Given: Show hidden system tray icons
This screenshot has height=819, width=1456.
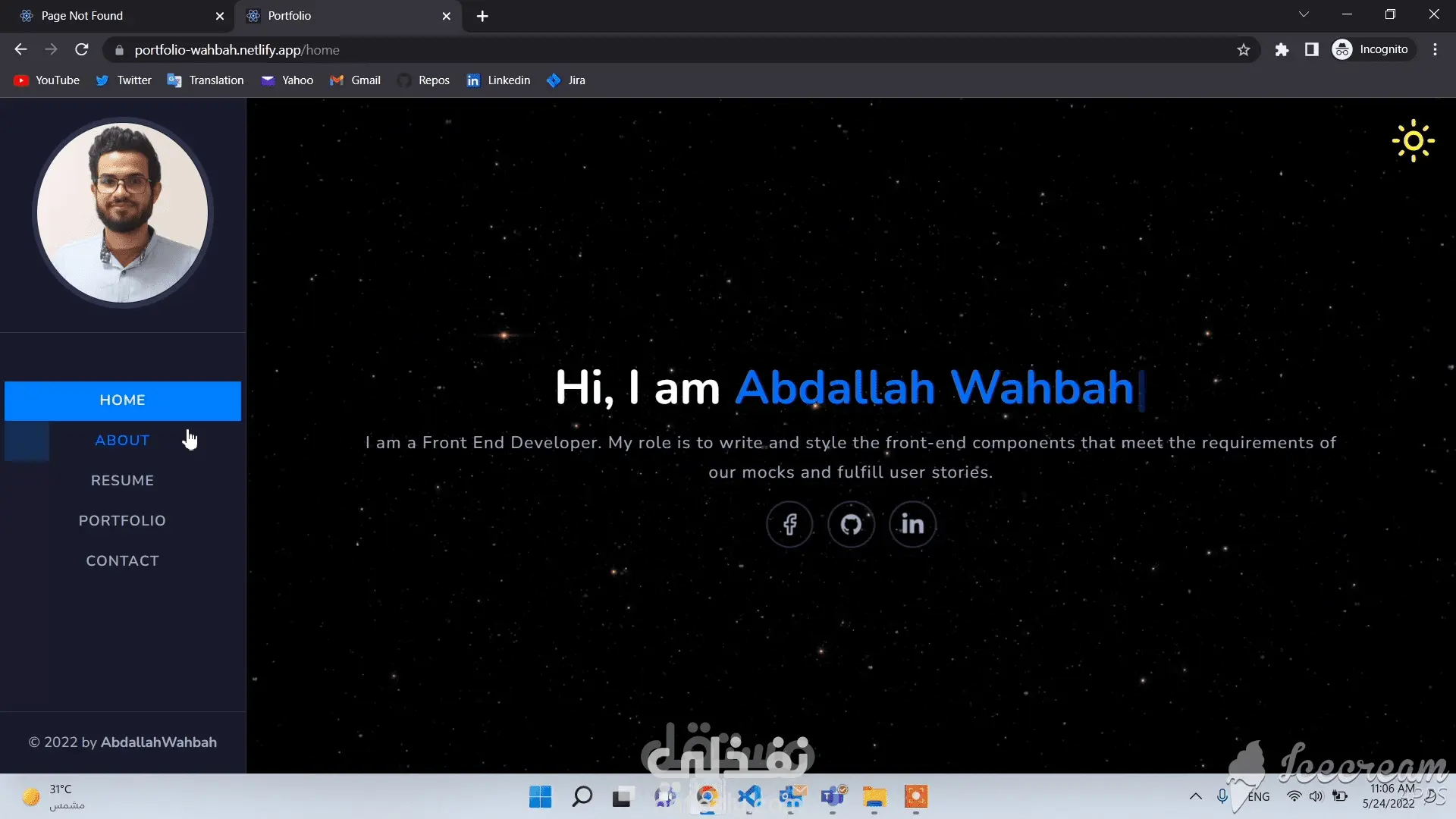Looking at the screenshot, I should tap(1195, 796).
